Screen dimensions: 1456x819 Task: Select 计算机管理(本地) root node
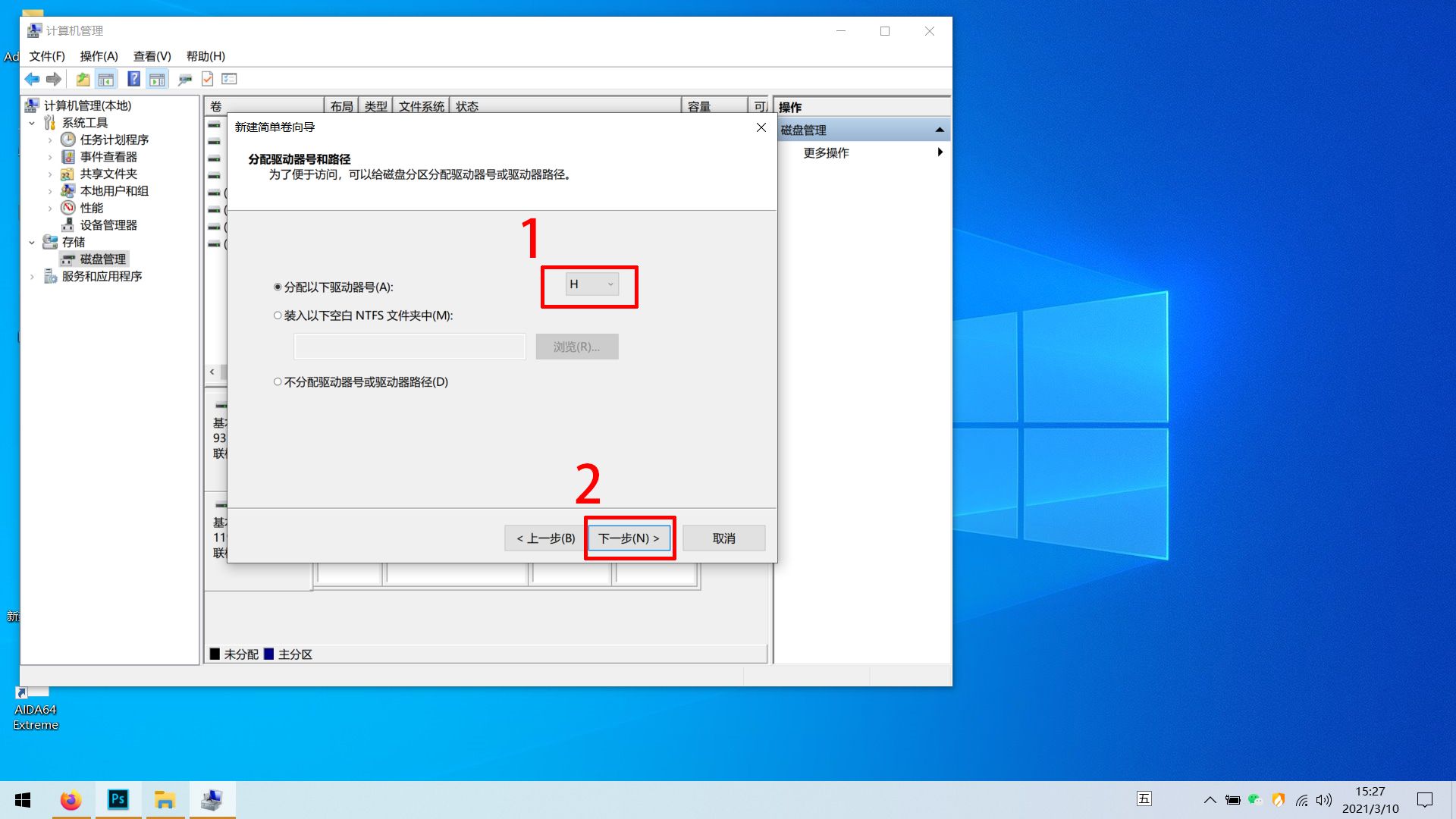(87, 105)
